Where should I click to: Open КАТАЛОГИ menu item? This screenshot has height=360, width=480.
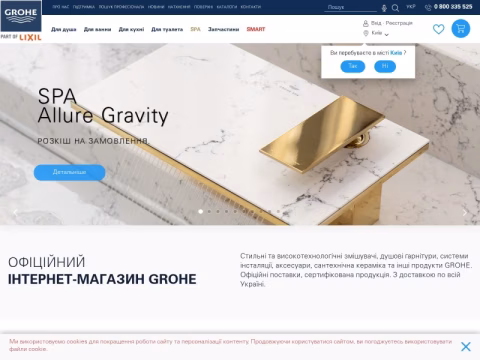pyautogui.click(x=227, y=7)
